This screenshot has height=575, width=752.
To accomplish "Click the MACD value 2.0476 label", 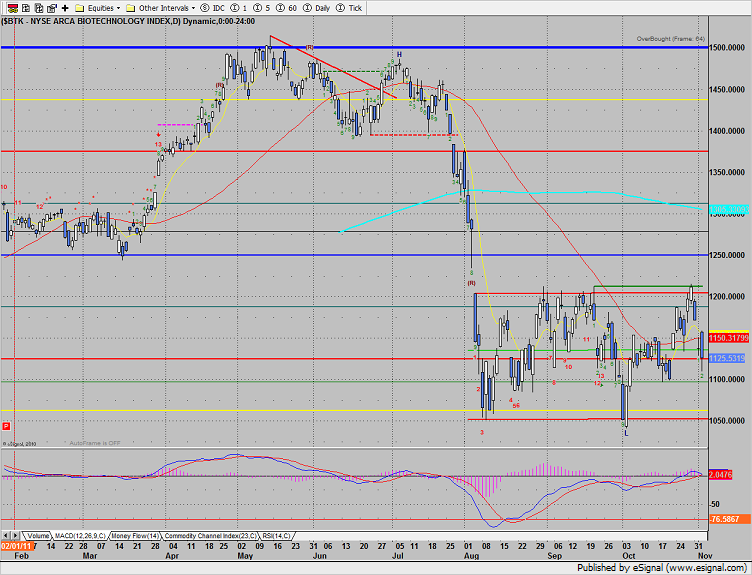I will click(720, 475).
